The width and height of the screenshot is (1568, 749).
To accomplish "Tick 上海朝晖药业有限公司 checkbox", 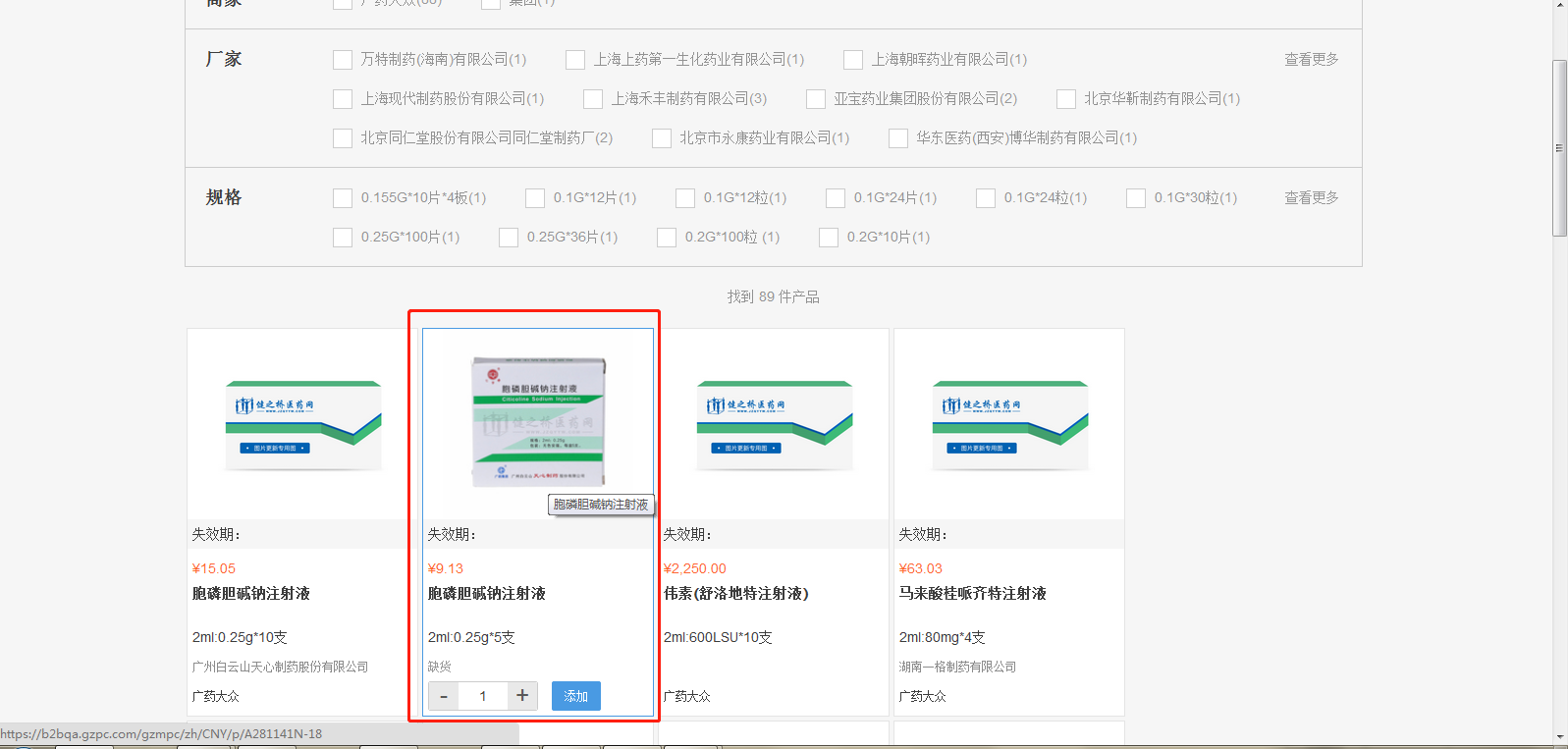I will coord(853,60).
